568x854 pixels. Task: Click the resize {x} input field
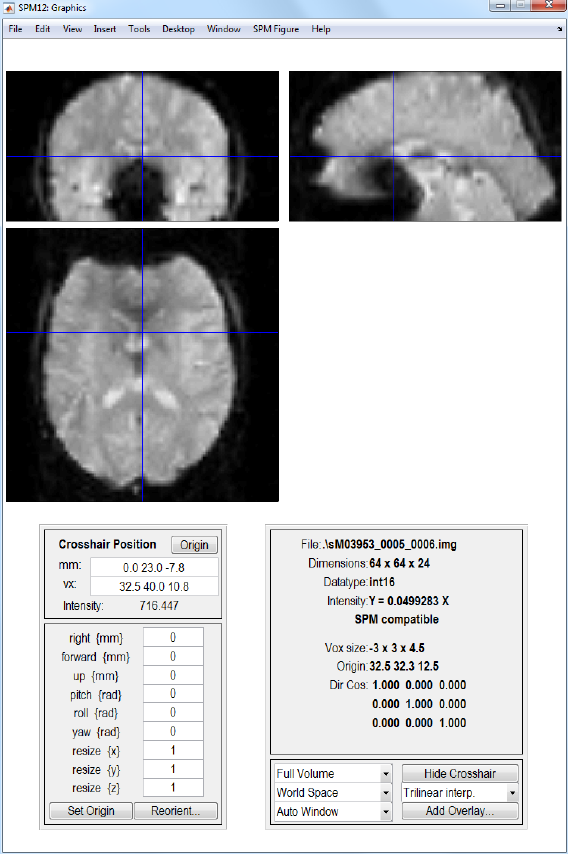173,751
